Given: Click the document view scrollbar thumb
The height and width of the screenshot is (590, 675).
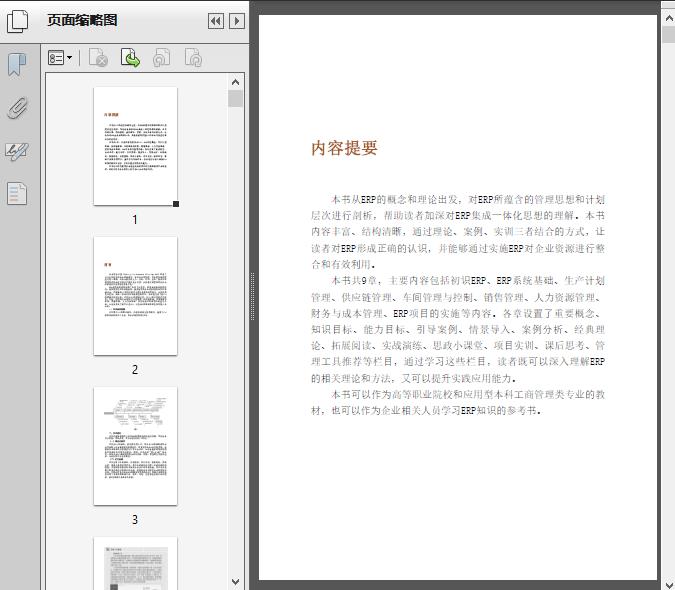Looking at the screenshot, I should coord(669,34).
